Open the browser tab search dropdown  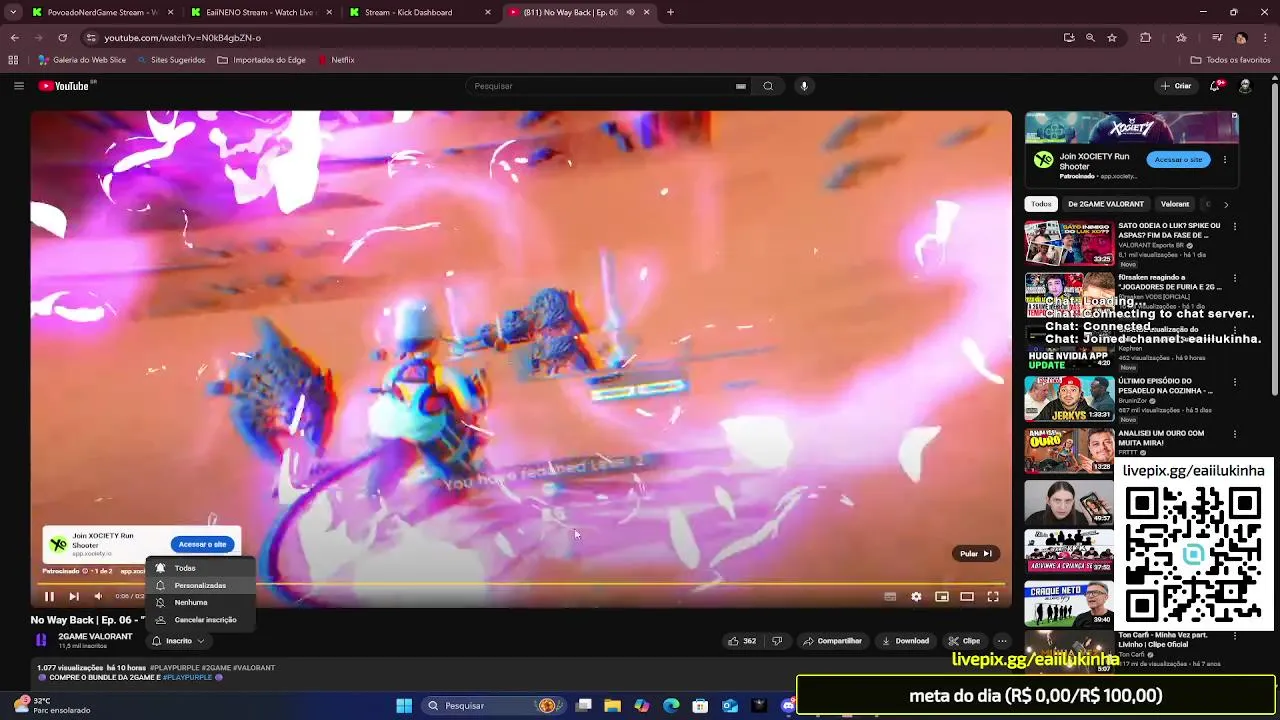[13, 12]
